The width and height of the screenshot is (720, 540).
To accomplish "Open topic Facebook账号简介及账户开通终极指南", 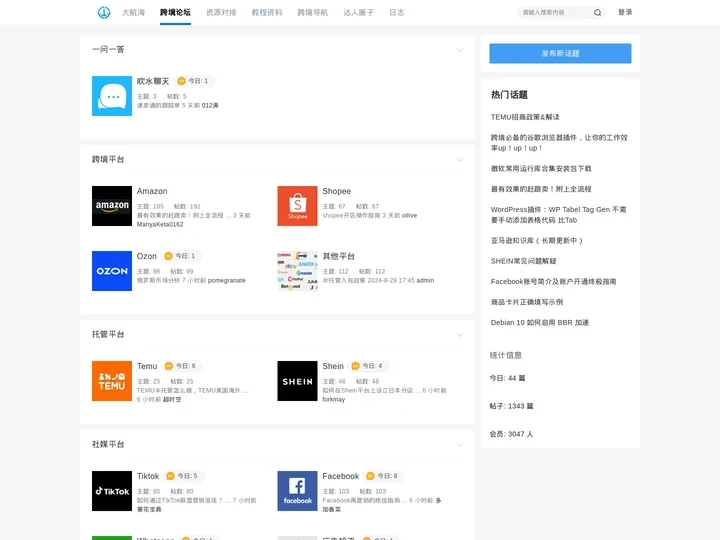I will 553,281.
